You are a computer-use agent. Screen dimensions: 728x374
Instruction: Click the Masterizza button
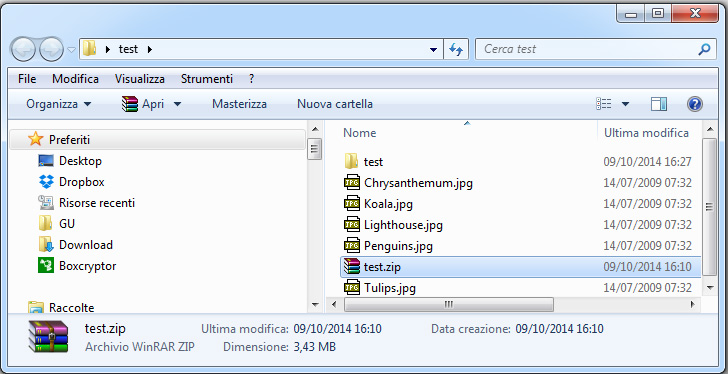(x=239, y=104)
